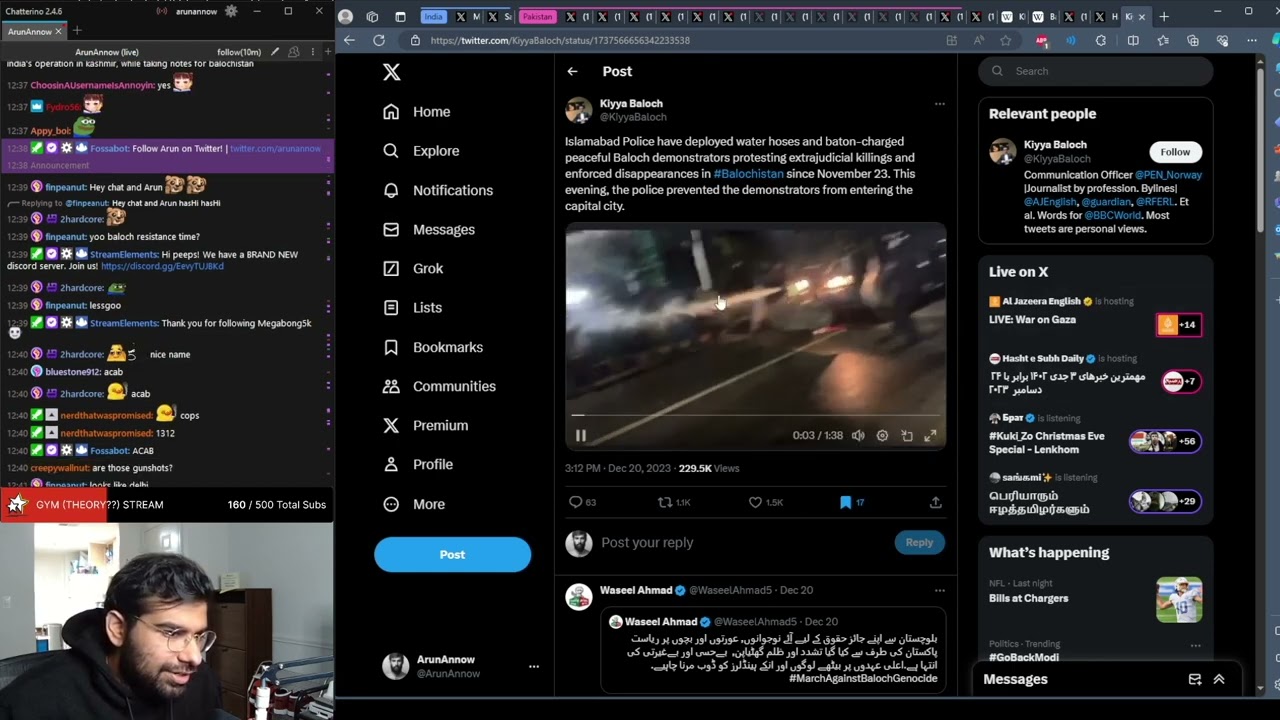Open the India tab group
Viewport: 1280px width, 720px height.
(433, 17)
